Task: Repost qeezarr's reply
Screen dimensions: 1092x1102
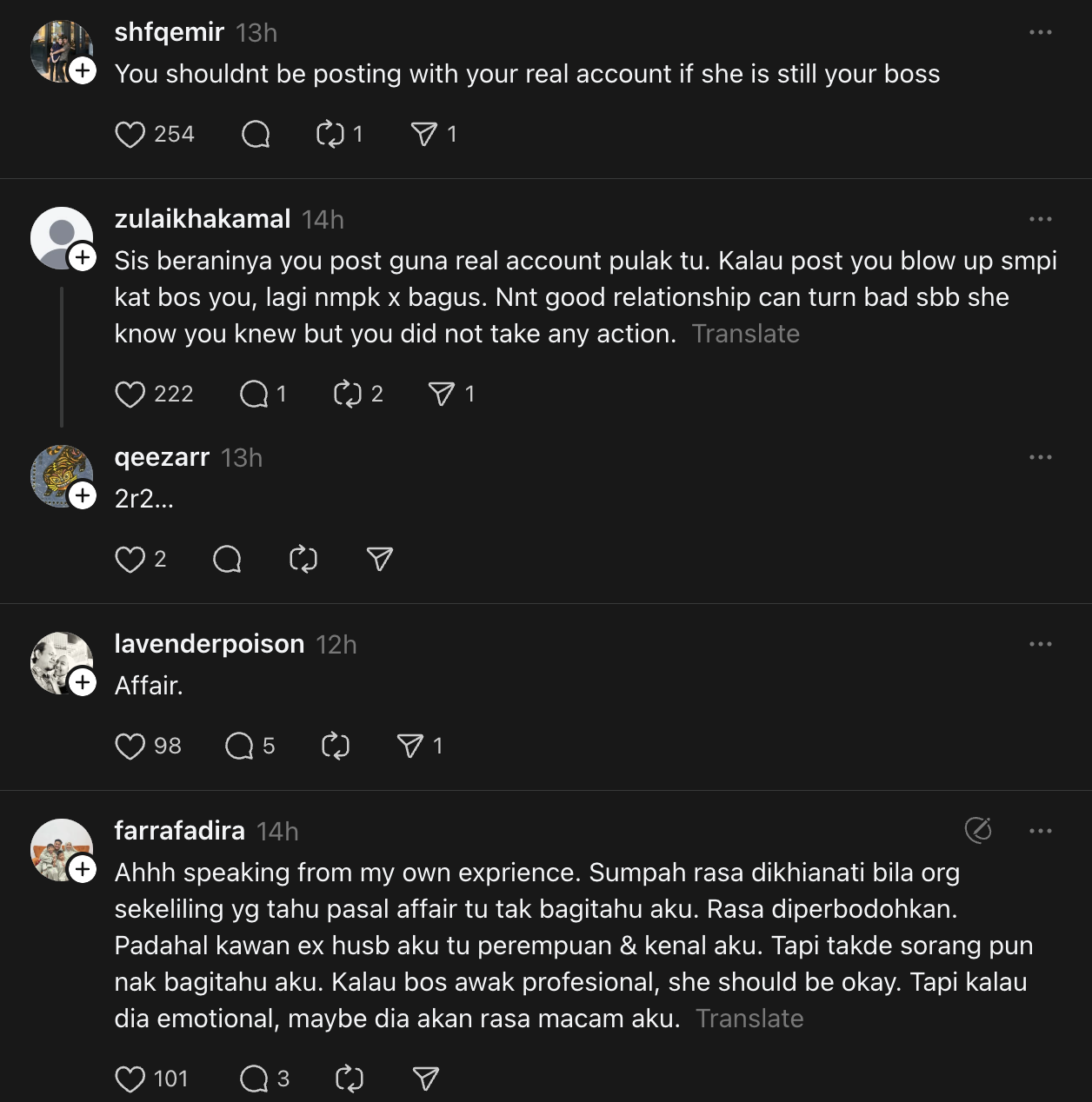Action: [303, 559]
